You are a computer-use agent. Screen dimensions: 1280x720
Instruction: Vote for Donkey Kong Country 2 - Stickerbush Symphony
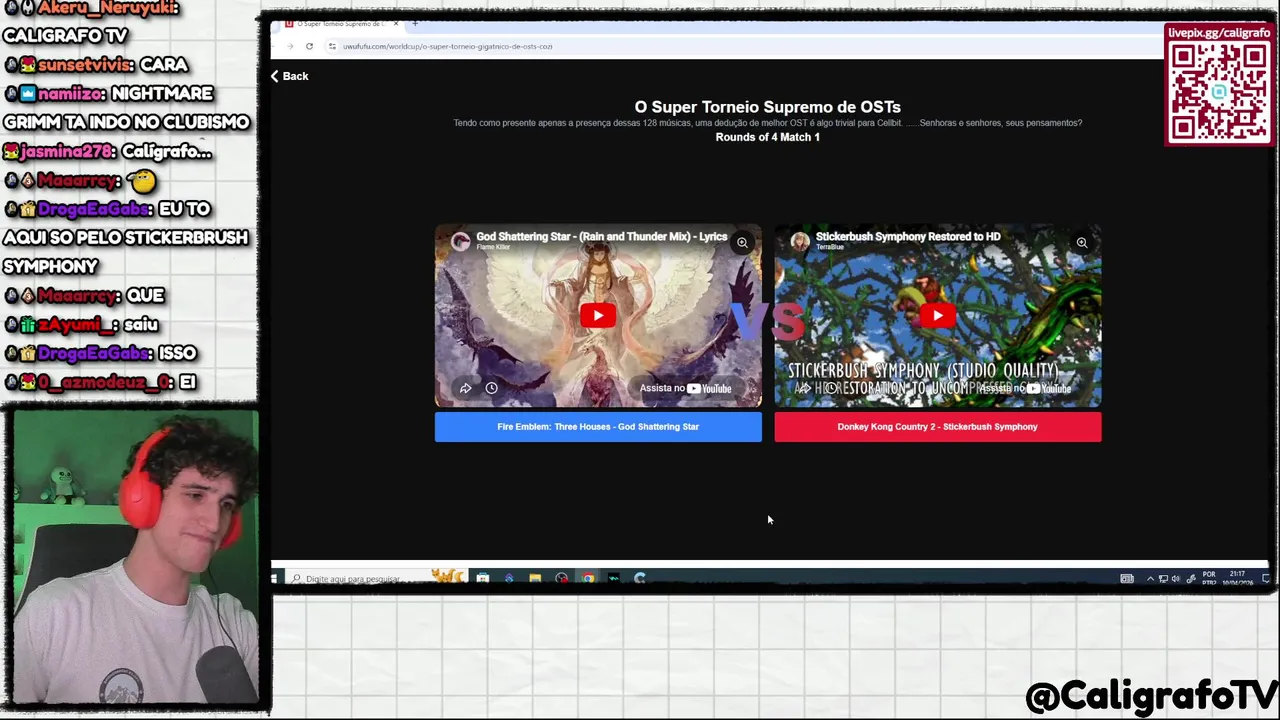[937, 427]
